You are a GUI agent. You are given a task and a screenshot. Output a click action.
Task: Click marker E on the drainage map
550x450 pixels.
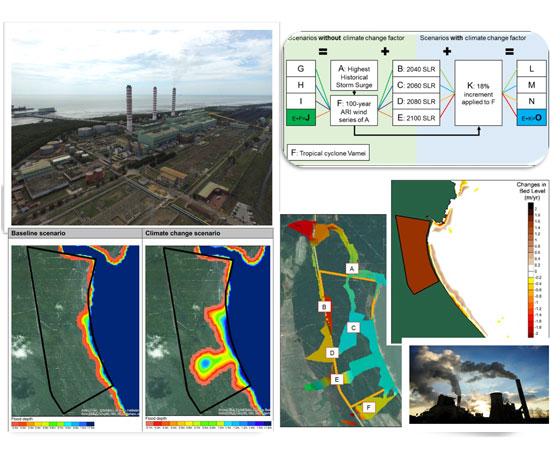click(x=337, y=379)
